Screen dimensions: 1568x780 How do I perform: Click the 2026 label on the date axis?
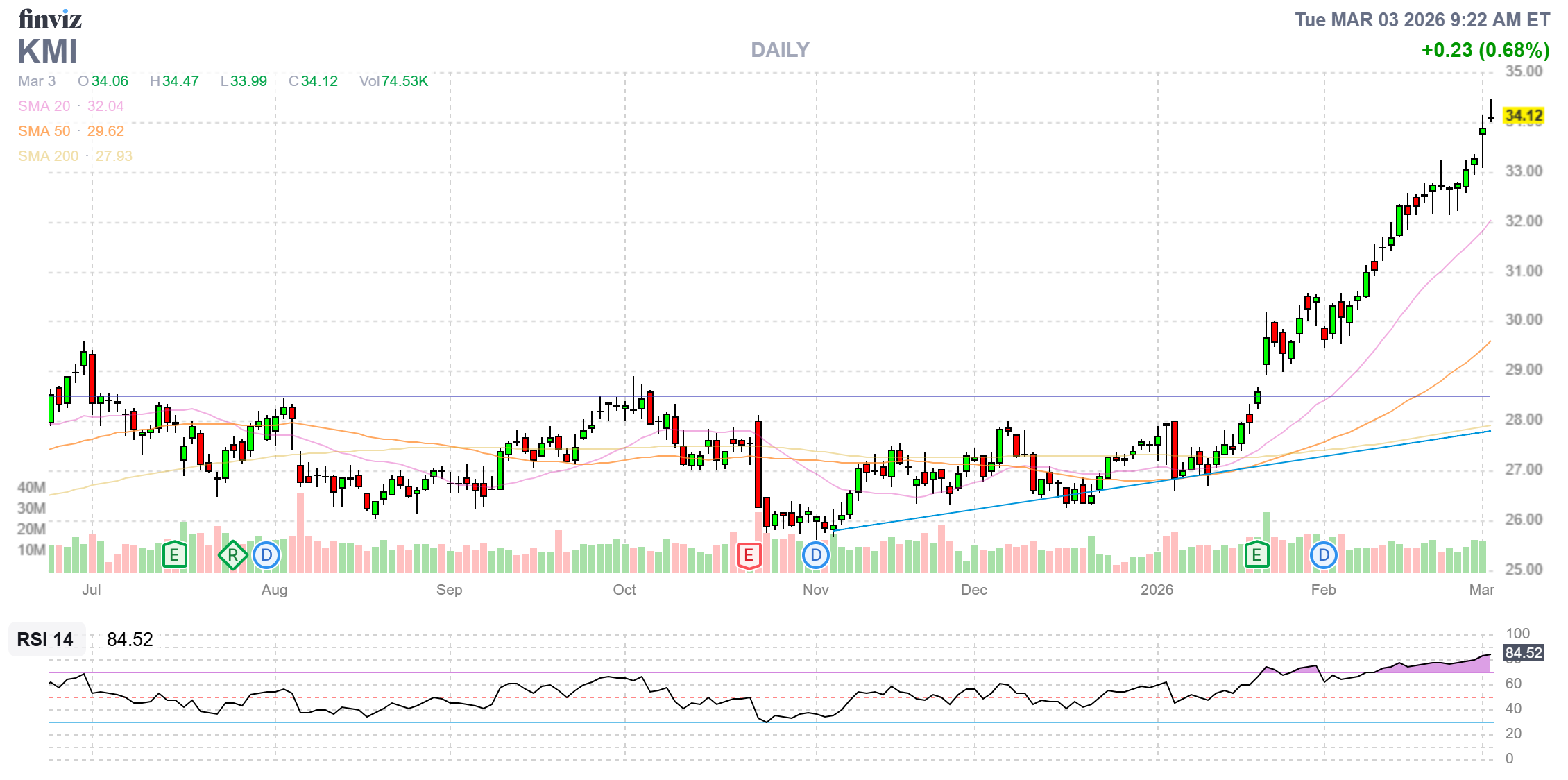(x=1157, y=590)
